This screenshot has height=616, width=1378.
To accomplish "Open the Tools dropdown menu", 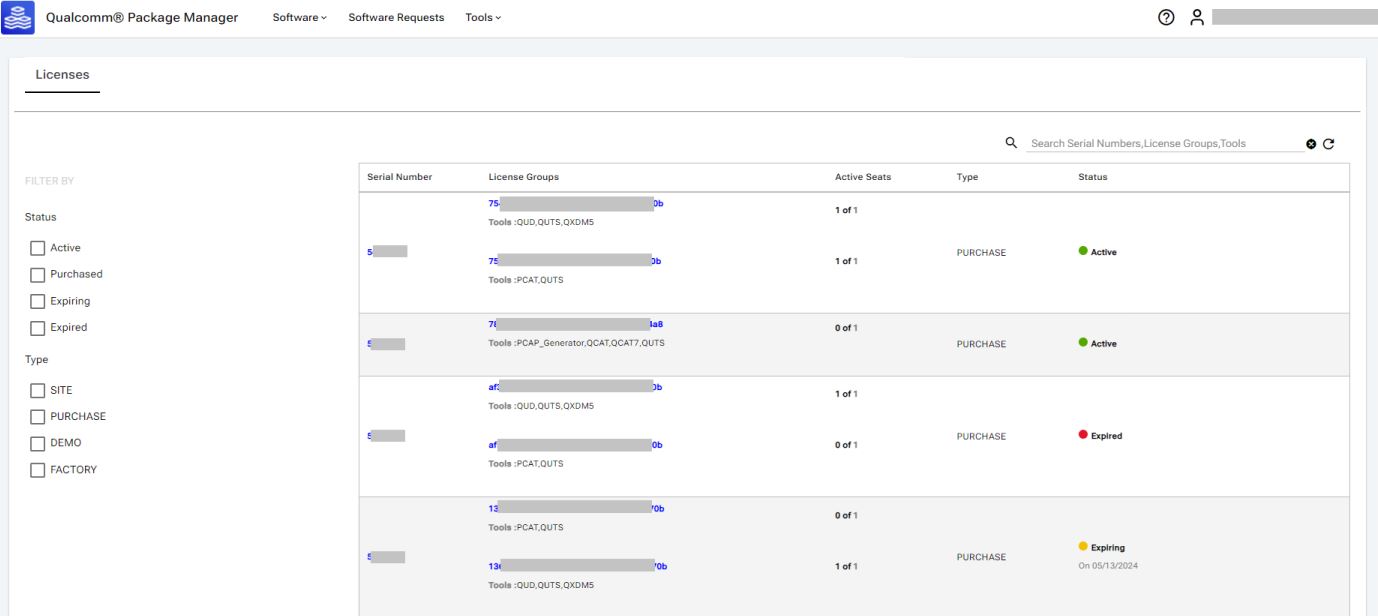I will [x=483, y=18].
